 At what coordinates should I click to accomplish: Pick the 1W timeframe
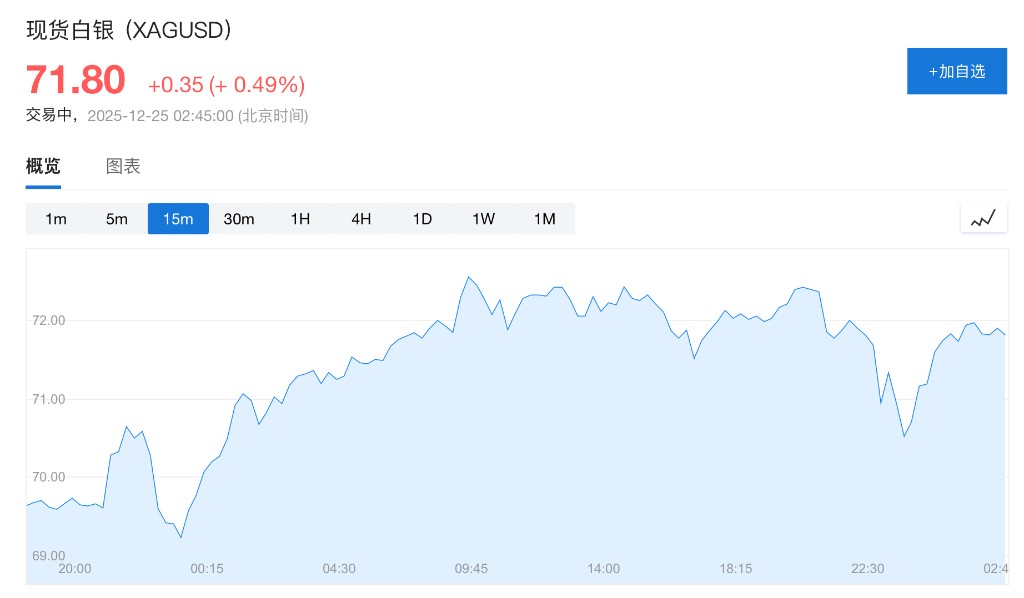(x=483, y=219)
